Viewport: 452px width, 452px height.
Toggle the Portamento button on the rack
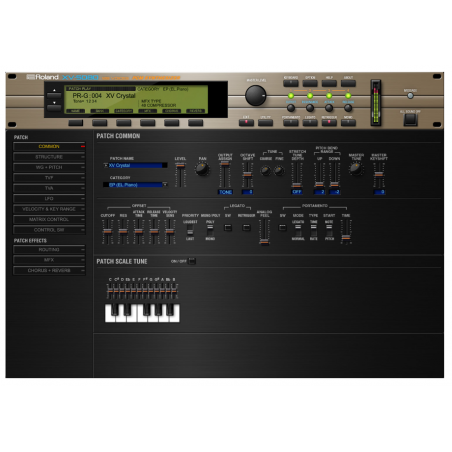coord(291,123)
